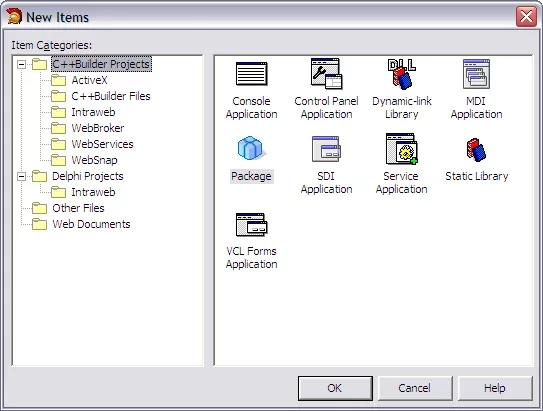Choose the SDI Application icon
This screenshot has width=543, height=411.
pos(326,149)
